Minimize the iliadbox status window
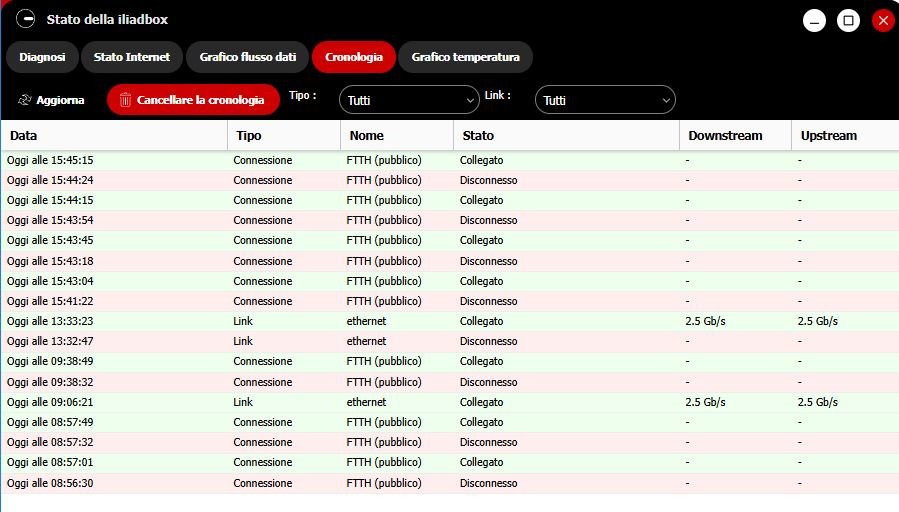 [814, 21]
